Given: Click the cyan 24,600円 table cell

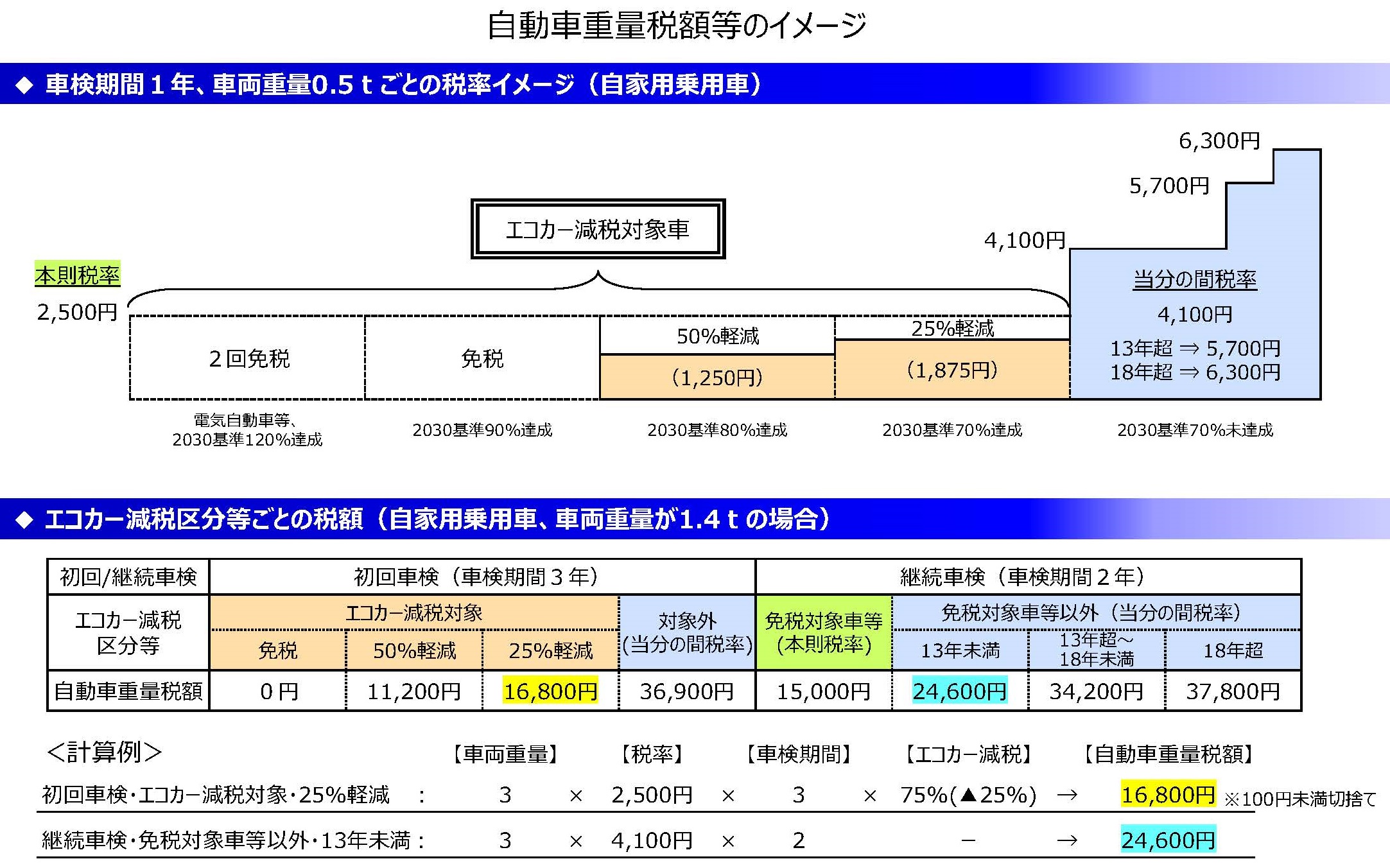Looking at the screenshot, I should 960,691.
